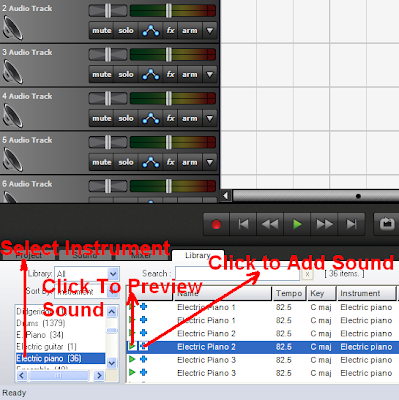Click the speaker icon of 5 Audio Track
Image resolution: width=399 pixels, height=400 pixels.
pyautogui.click(x=13, y=160)
